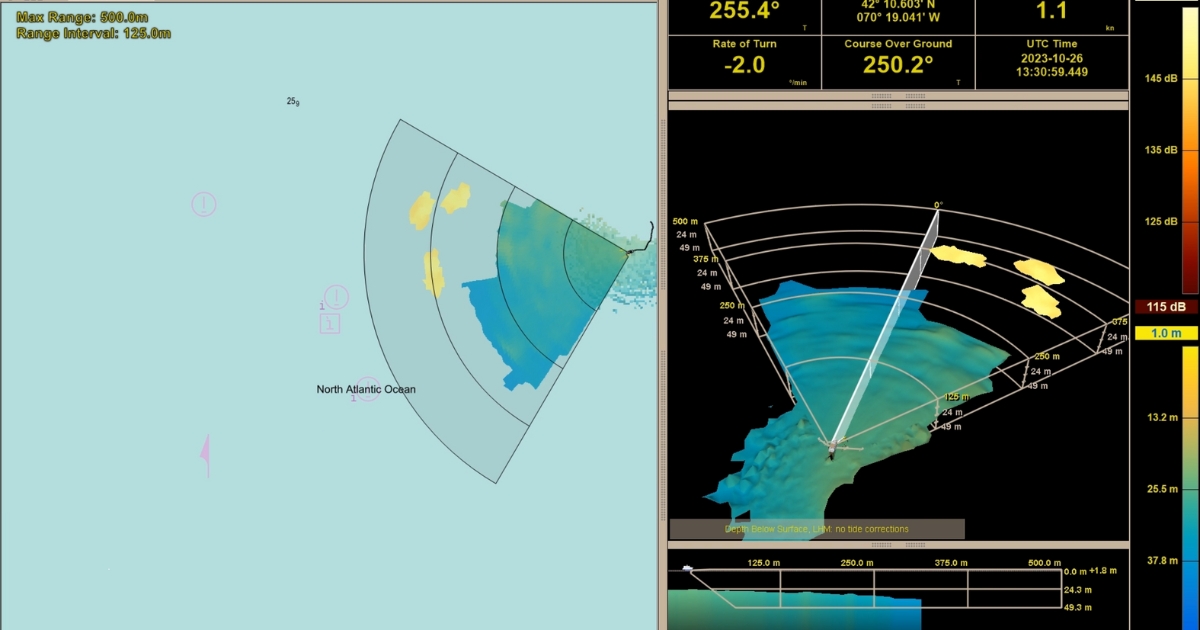Click the square information box chart symbol
This screenshot has height=630, width=1200.
(x=330, y=323)
